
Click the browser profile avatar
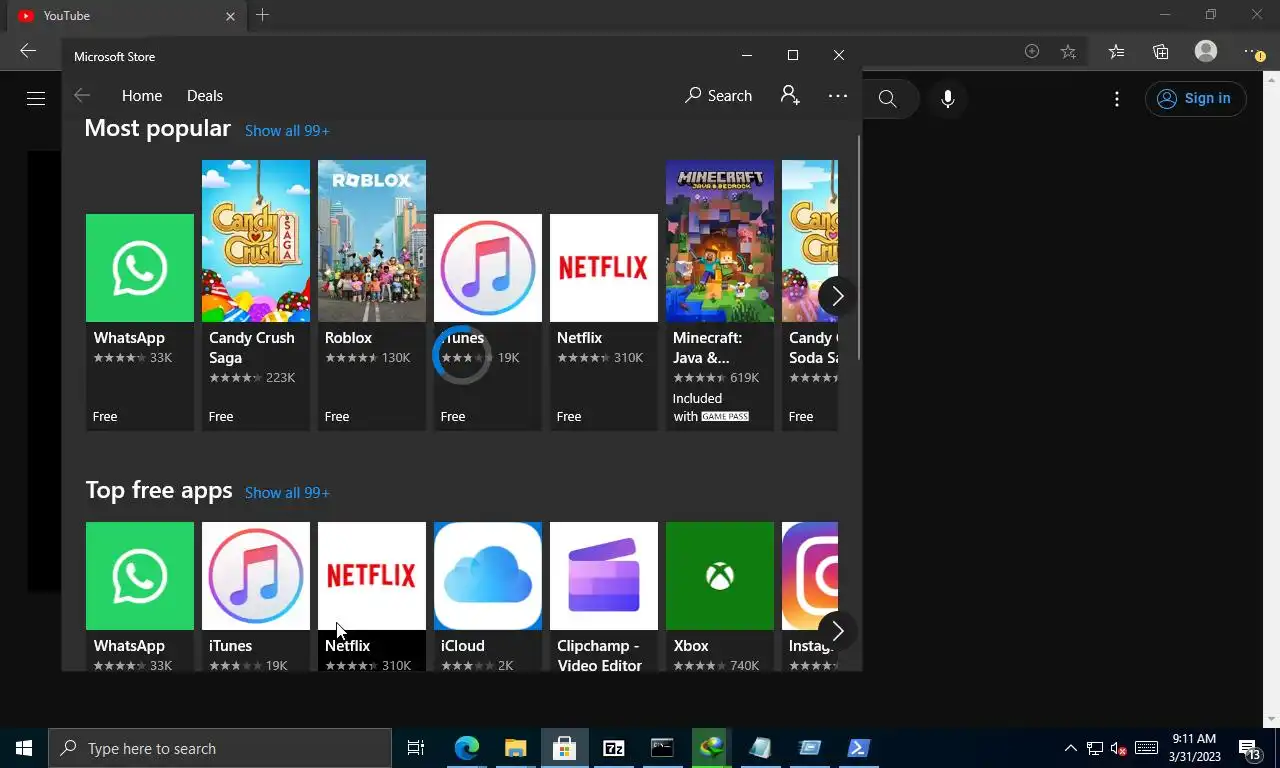[x=1206, y=51]
